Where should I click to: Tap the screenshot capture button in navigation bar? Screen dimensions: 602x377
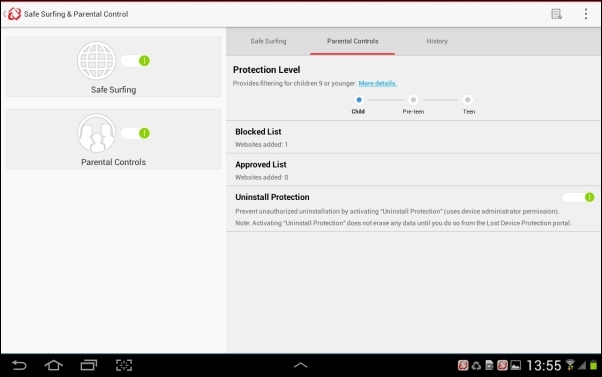(x=124, y=365)
